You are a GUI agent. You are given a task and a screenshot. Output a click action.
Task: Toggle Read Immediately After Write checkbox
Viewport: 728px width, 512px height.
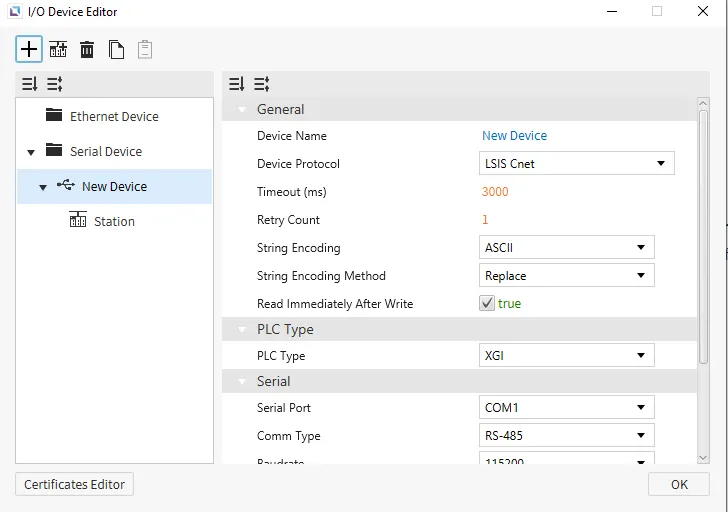click(487, 303)
